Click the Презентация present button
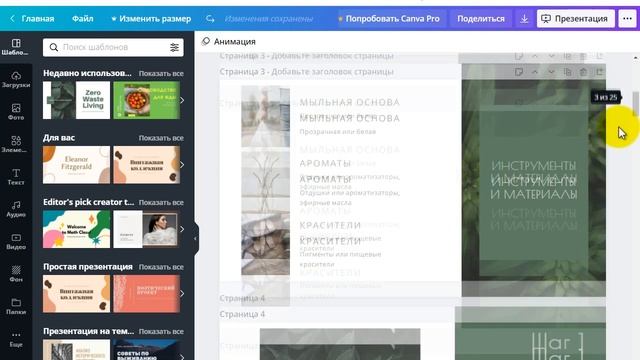640x360 pixels. (576, 19)
